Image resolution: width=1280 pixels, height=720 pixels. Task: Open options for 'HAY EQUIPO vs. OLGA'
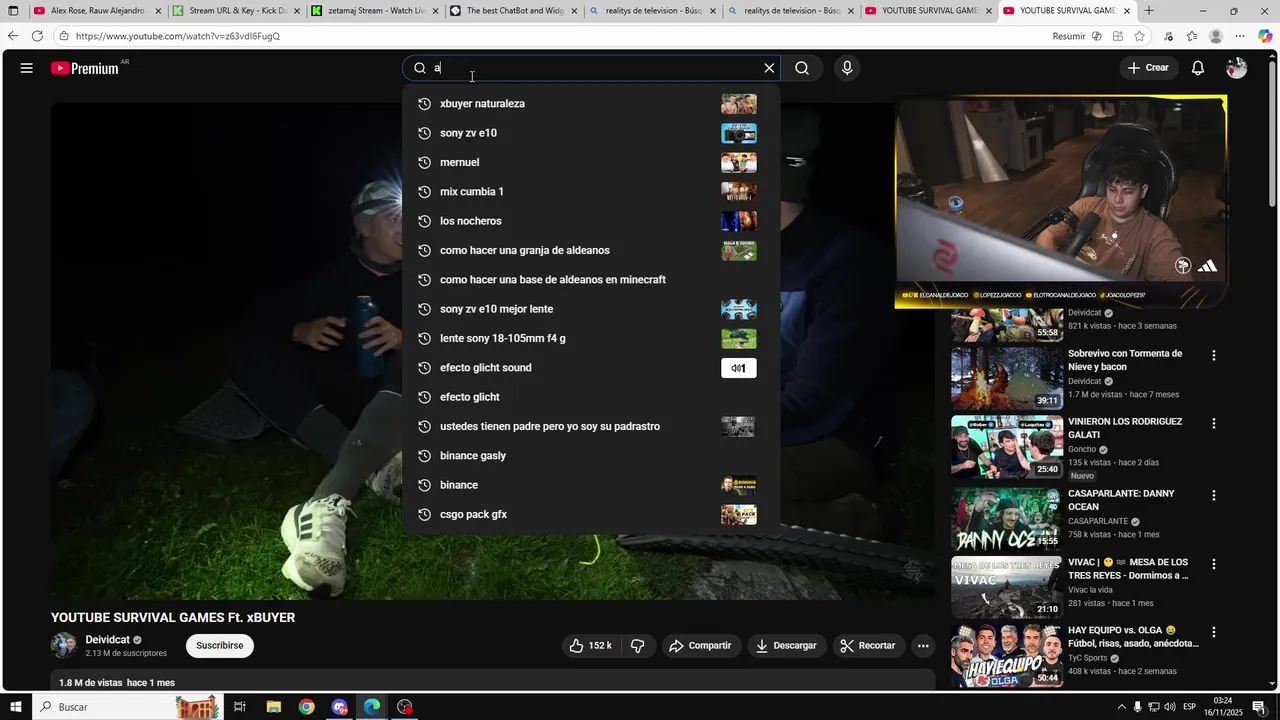(x=1214, y=633)
